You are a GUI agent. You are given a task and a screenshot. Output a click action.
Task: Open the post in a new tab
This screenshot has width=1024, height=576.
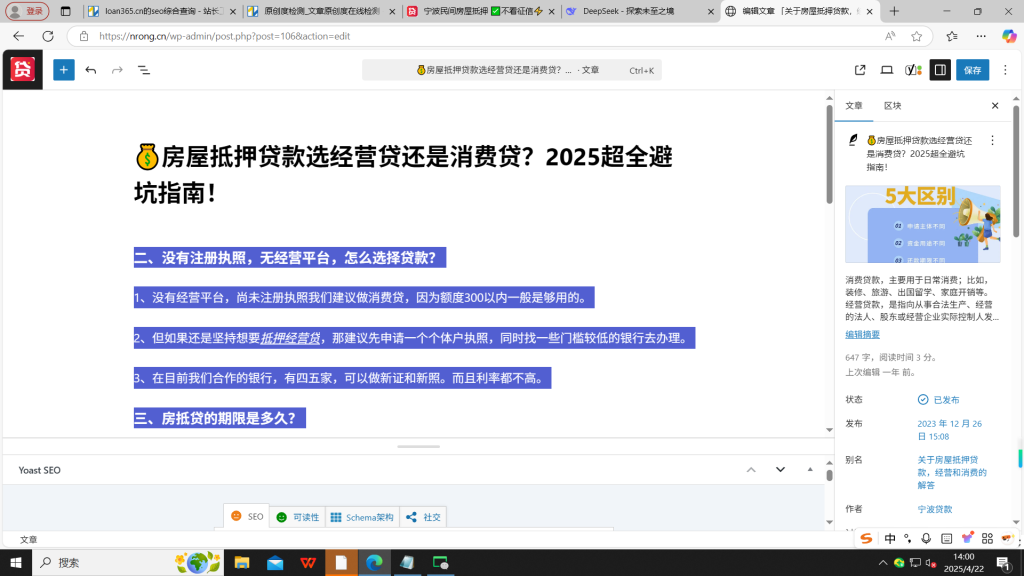pos(859,70)
